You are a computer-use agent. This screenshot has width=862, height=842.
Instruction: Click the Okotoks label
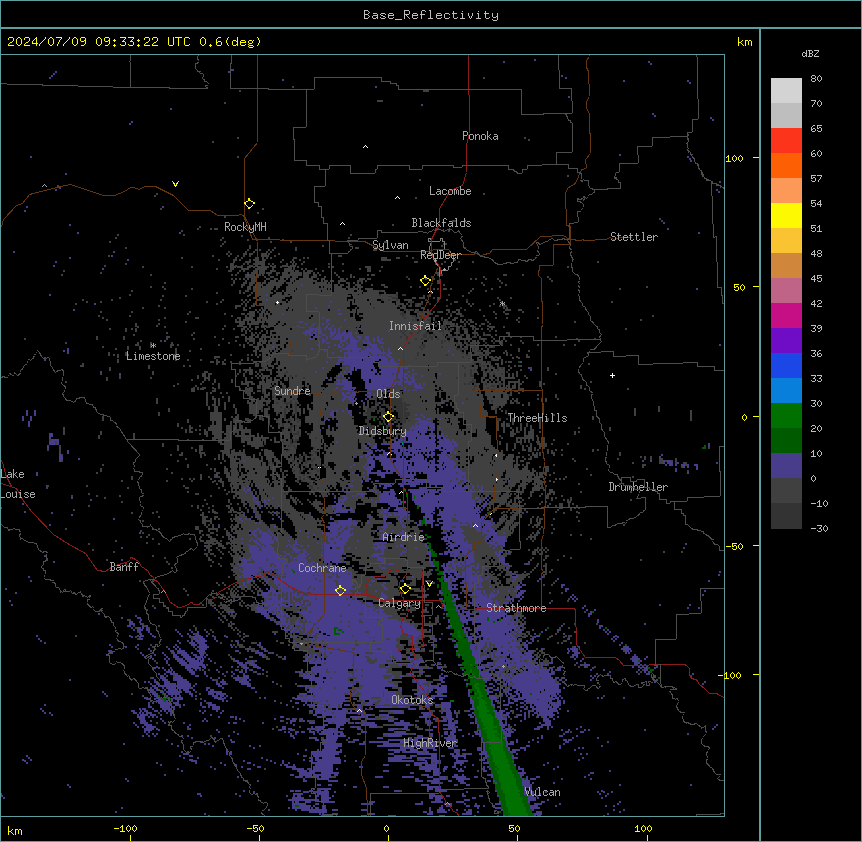(412, 700)
